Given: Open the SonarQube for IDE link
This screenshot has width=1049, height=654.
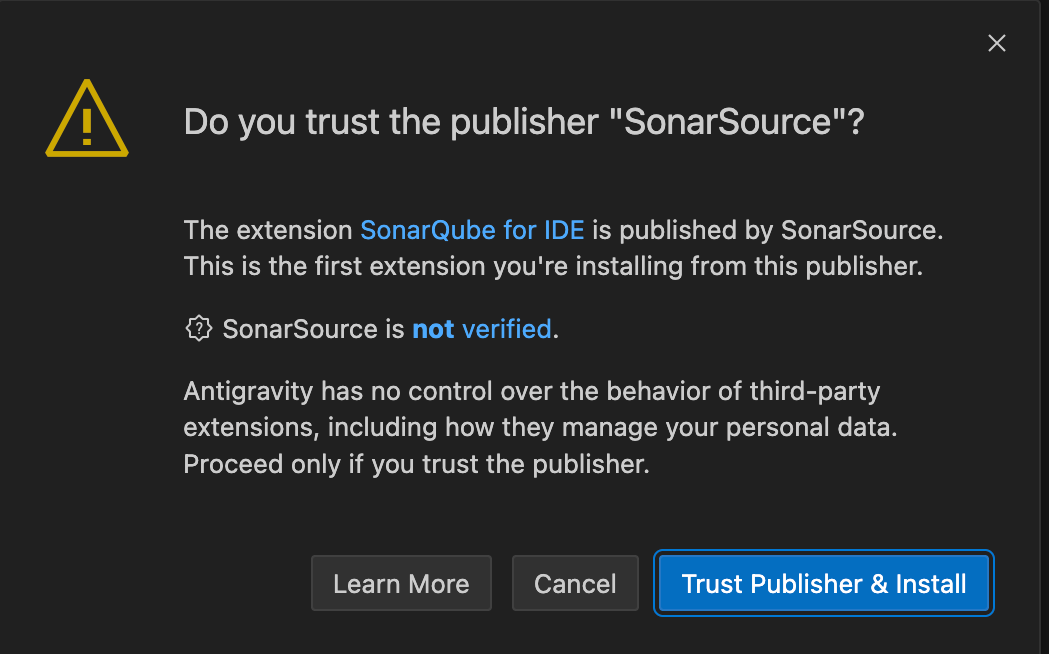Looking at the screenshot, I should pos(473,230).
